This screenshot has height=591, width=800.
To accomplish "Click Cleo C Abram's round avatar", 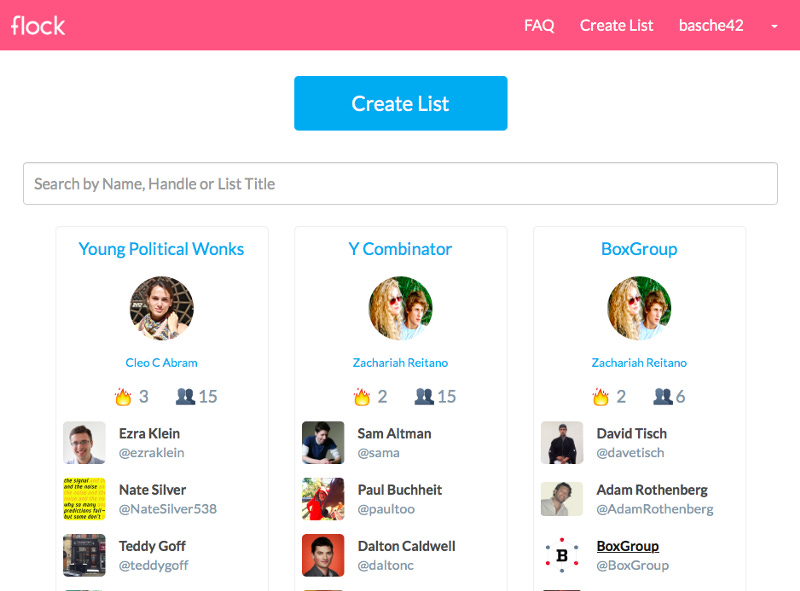I will coord(162,308).
